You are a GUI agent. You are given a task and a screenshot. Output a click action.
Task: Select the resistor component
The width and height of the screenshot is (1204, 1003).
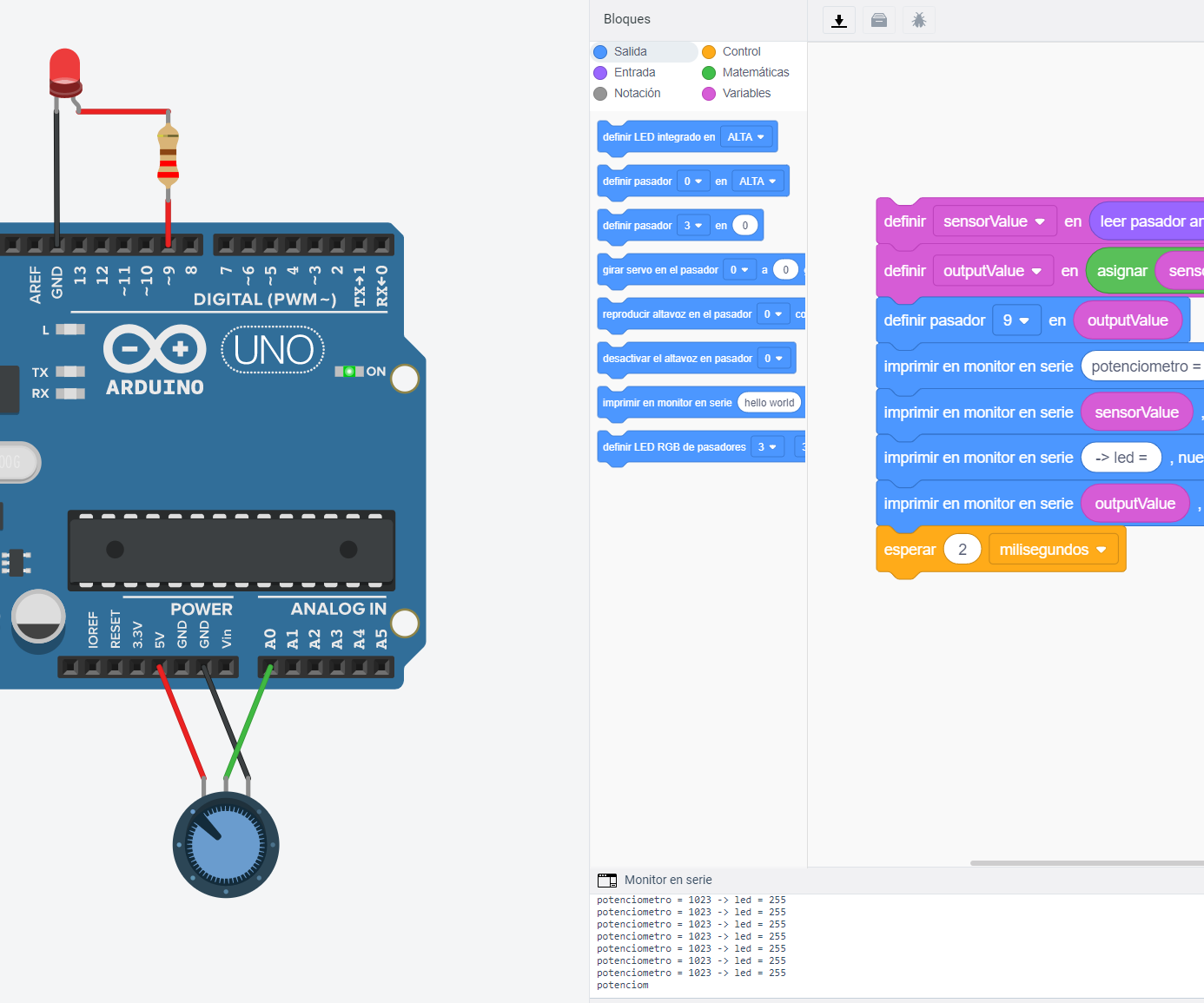(x=168, y=156)
